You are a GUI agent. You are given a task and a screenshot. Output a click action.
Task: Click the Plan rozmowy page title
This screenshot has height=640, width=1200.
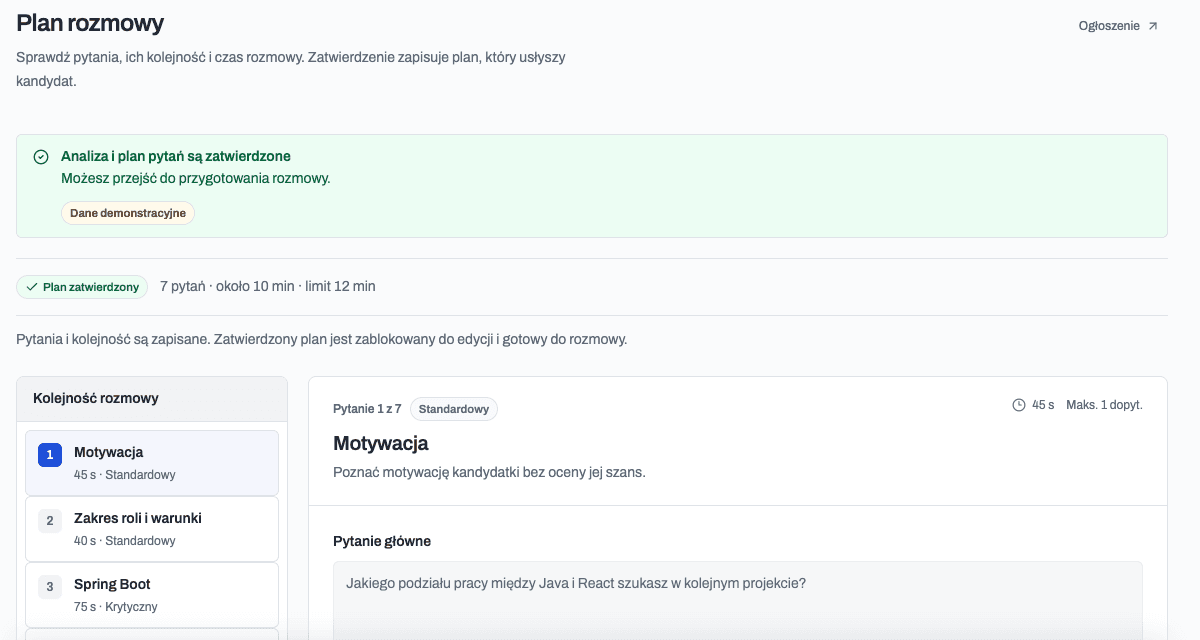pos(90,23)
